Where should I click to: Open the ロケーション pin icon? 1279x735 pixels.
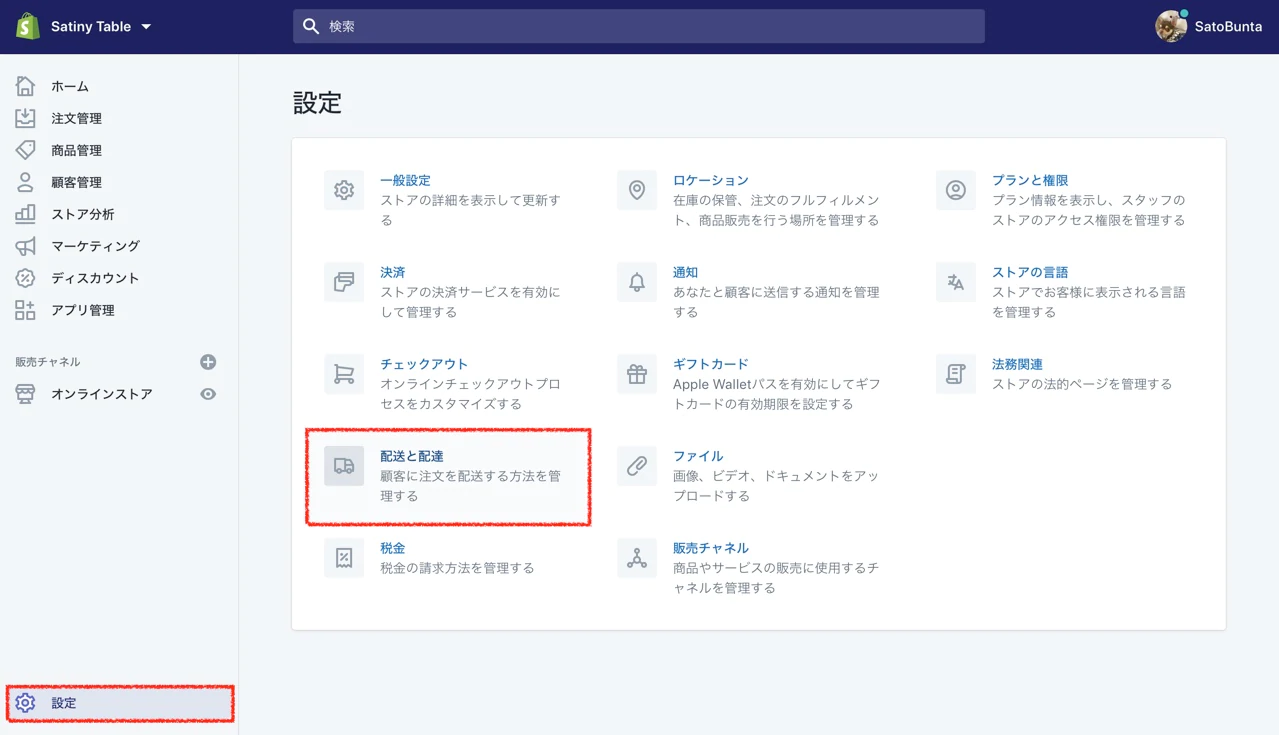point(636,190)
